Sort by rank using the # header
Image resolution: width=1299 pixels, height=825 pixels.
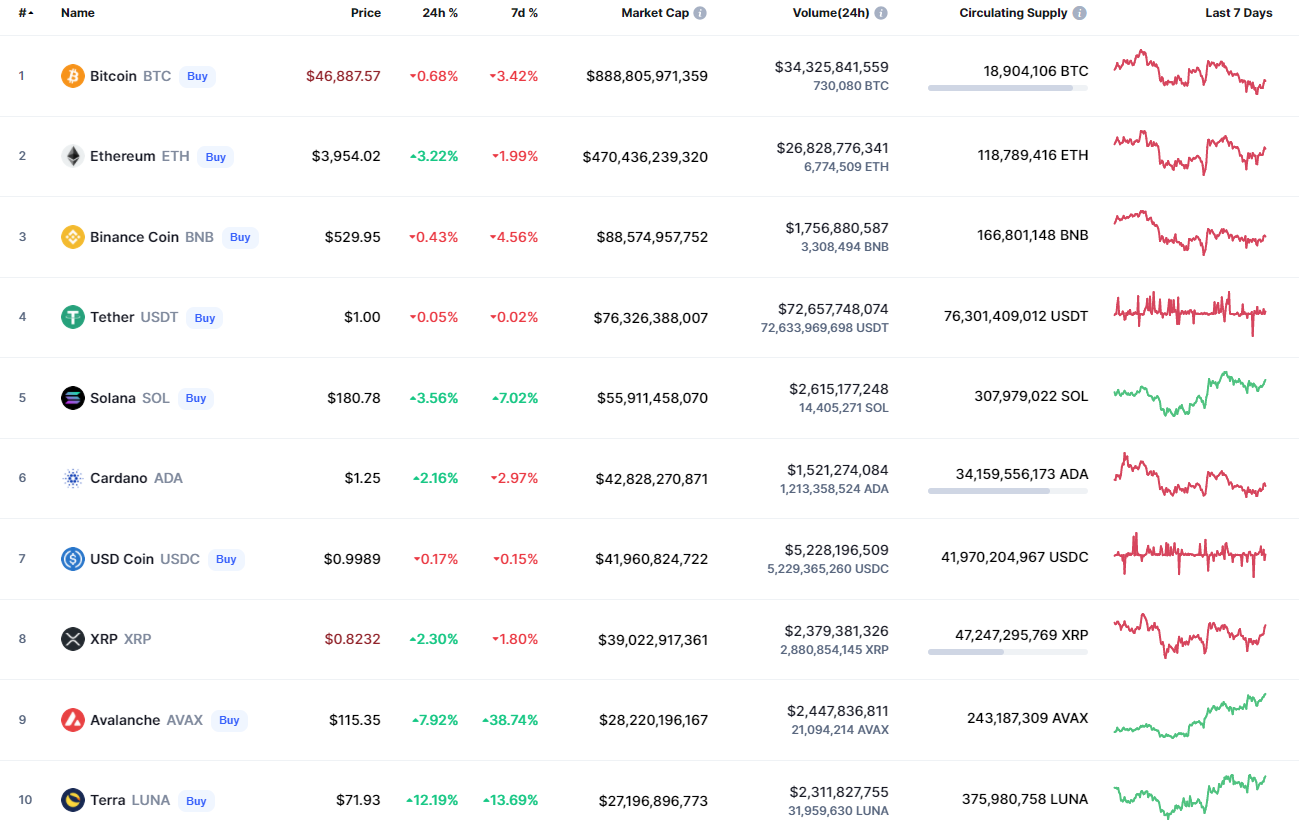click(x=26, y=13)
